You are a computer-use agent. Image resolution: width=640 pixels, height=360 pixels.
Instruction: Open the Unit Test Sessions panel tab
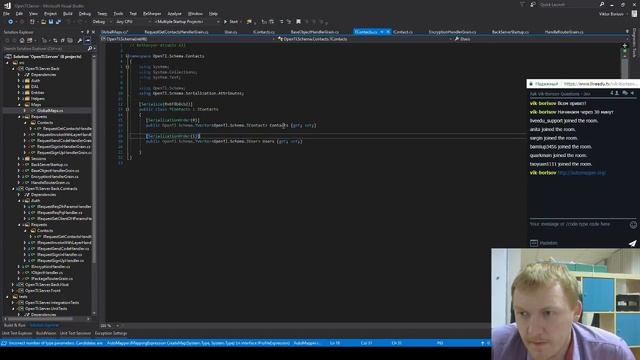[x=75, y=333]
